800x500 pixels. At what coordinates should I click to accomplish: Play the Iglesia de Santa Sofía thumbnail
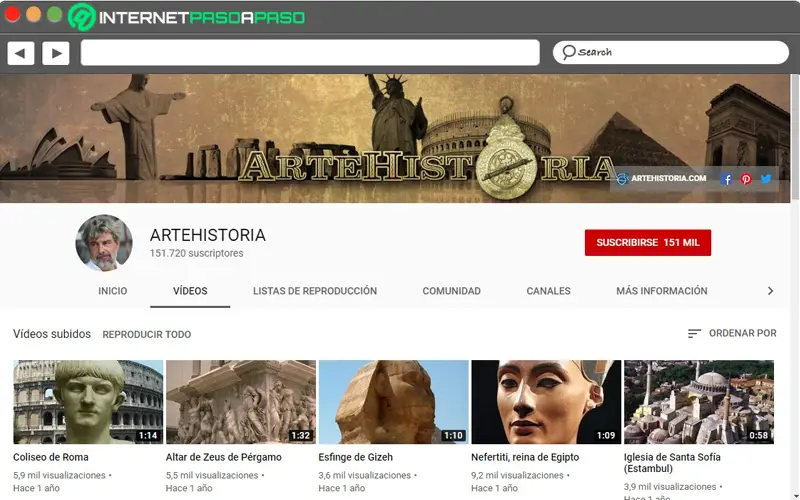[x=699, y=402]
